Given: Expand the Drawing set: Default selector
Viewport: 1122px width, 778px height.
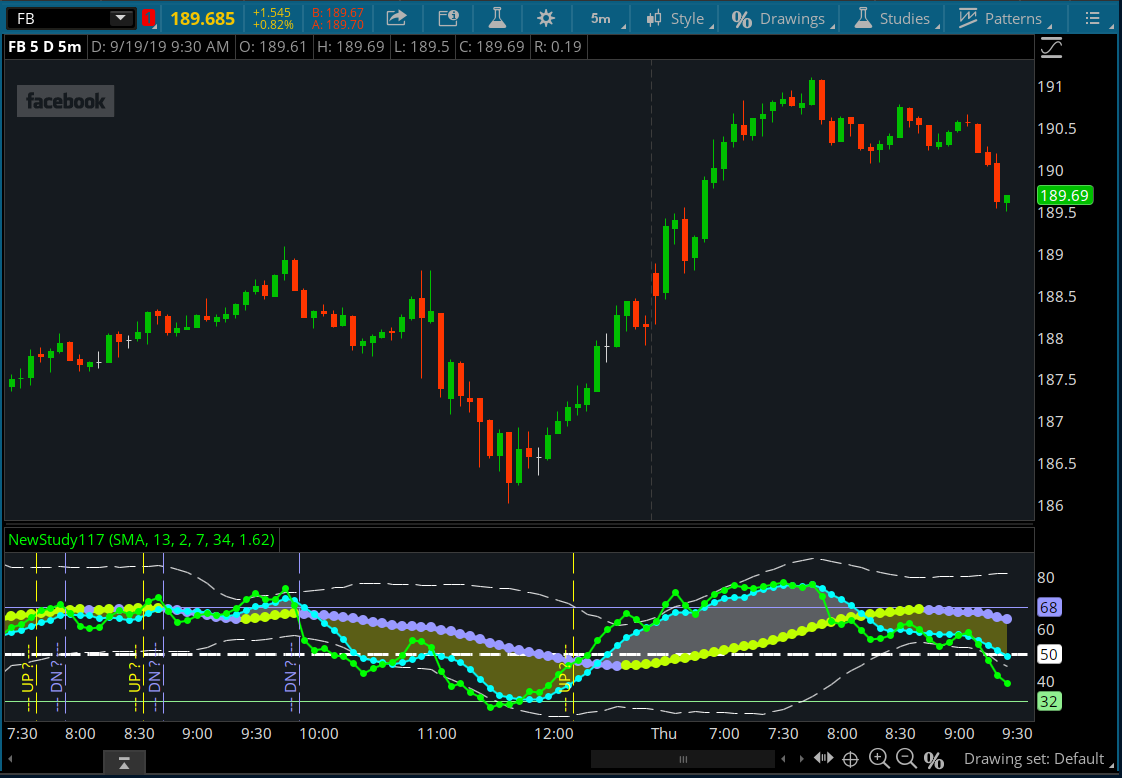Looking at the screenshot, I should click(1035, 759).
